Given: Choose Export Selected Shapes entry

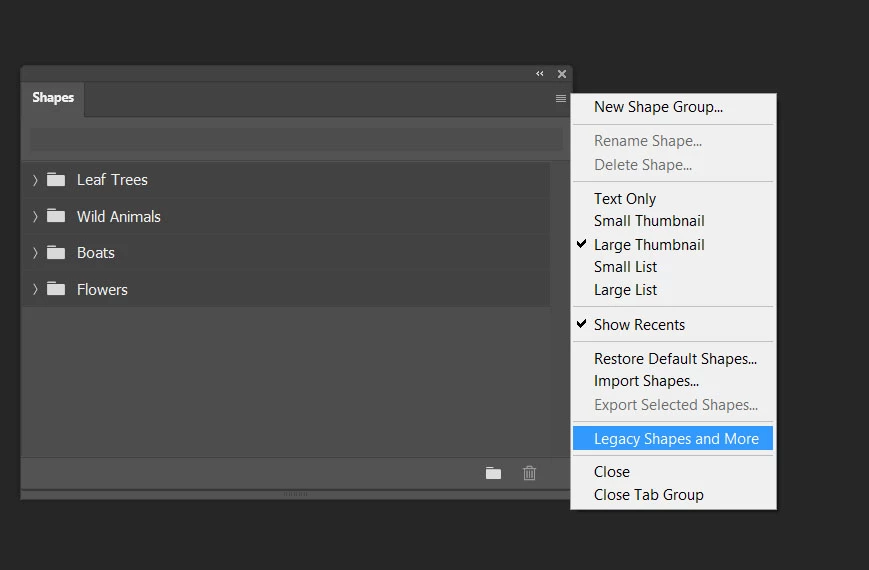Looking at the screenshot, I should click(673, 405).
